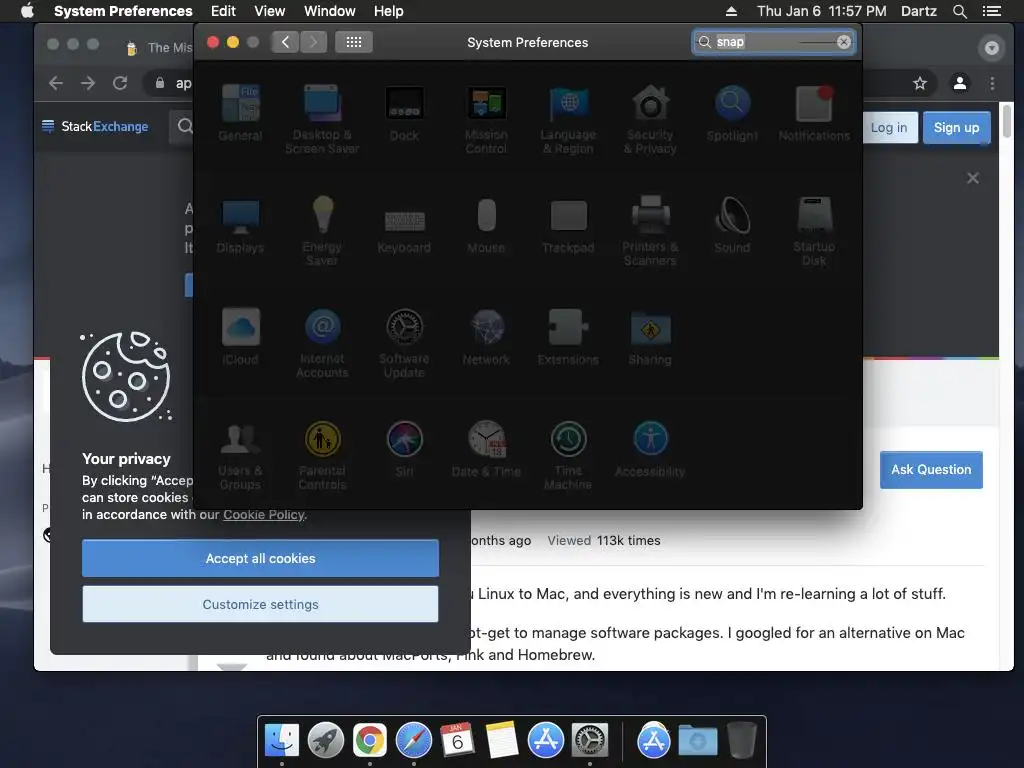Screen dimensions: 1024x768
Task: Open Users & Groups preferences
Action: point(240,455)
